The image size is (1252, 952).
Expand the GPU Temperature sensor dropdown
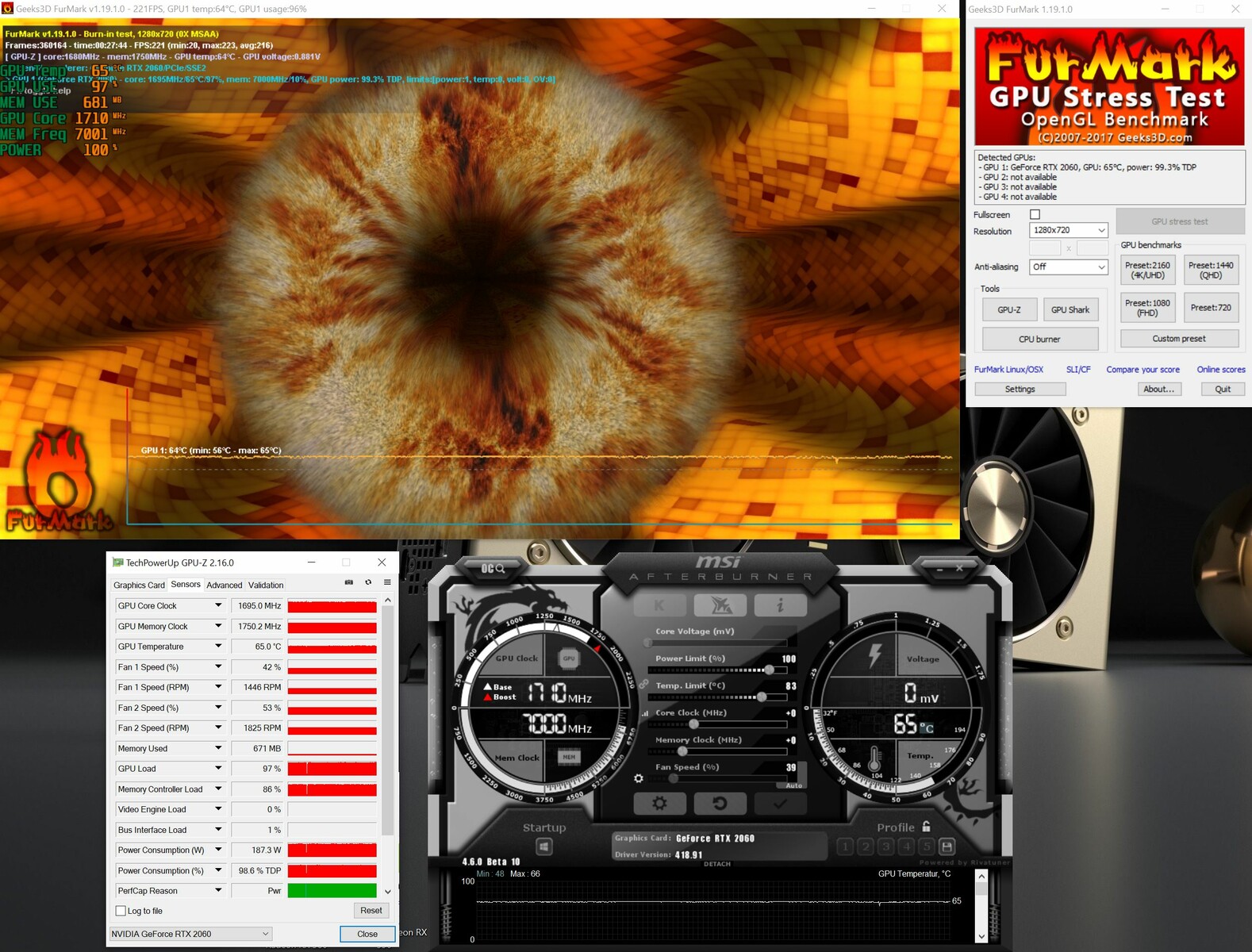(218, 647)
